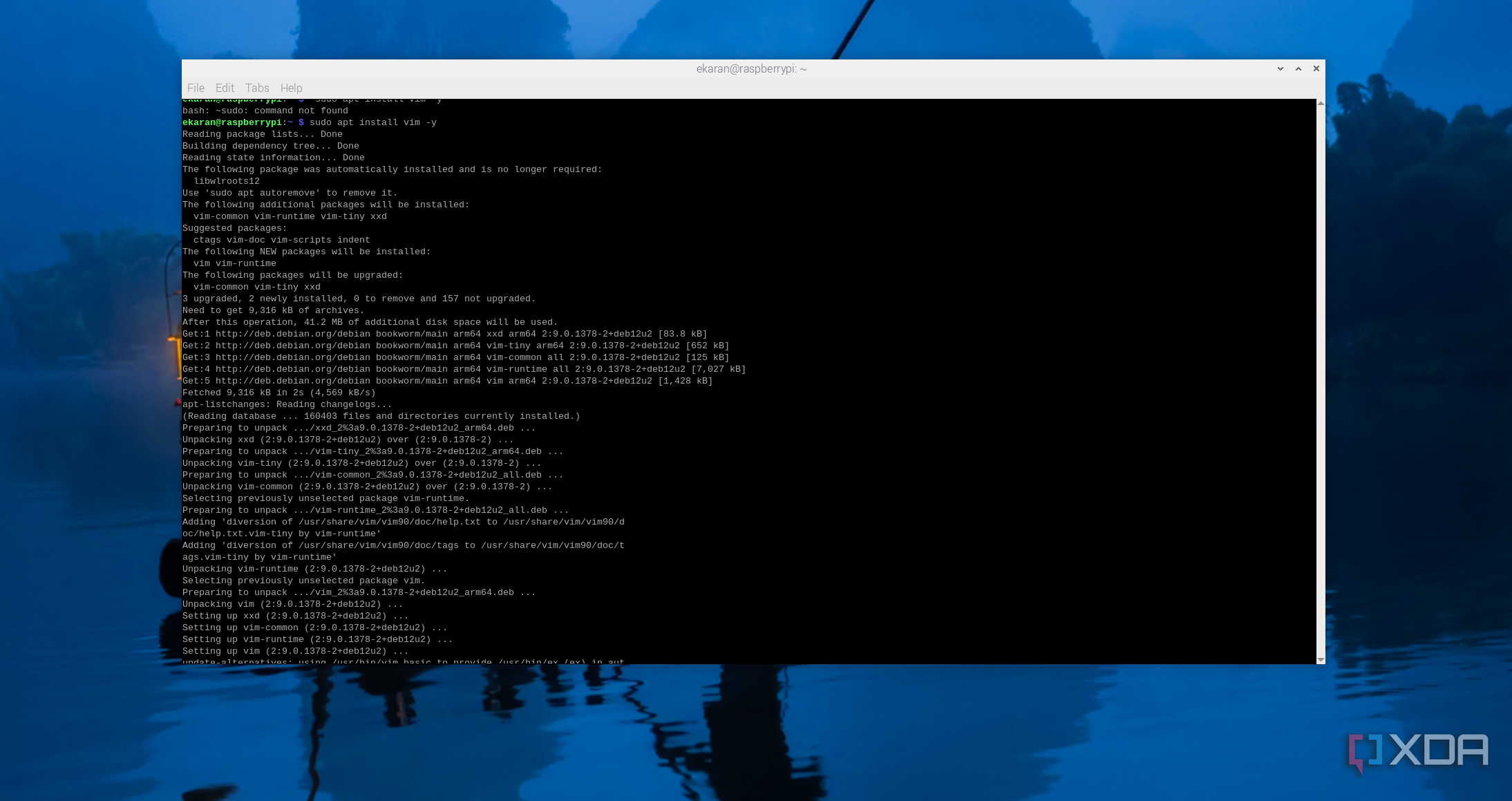Viewport: 1512px width, 801px height.
Task: Click the middle of the terminal scrollbar track
Action: (x=1321, y=380)
